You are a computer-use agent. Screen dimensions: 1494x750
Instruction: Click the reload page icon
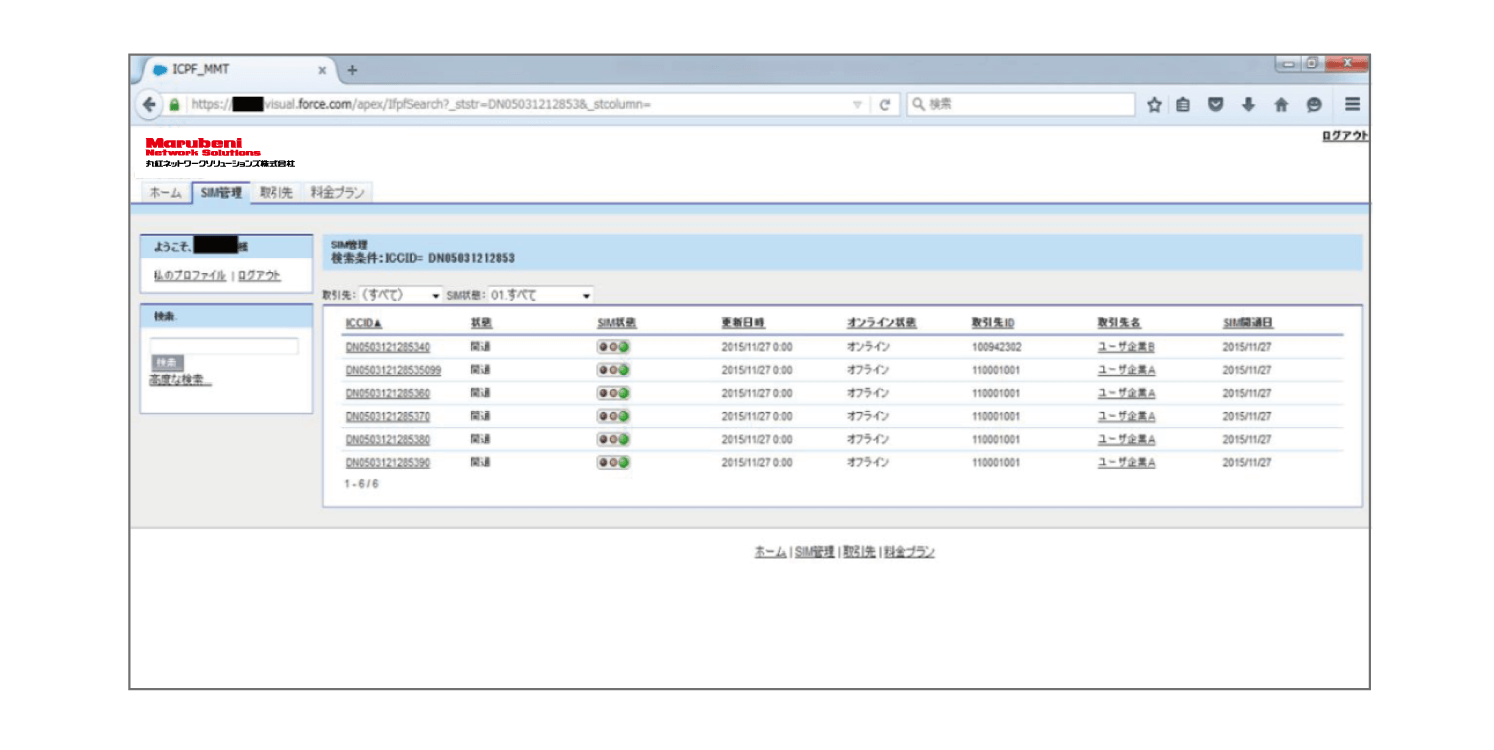884,104
